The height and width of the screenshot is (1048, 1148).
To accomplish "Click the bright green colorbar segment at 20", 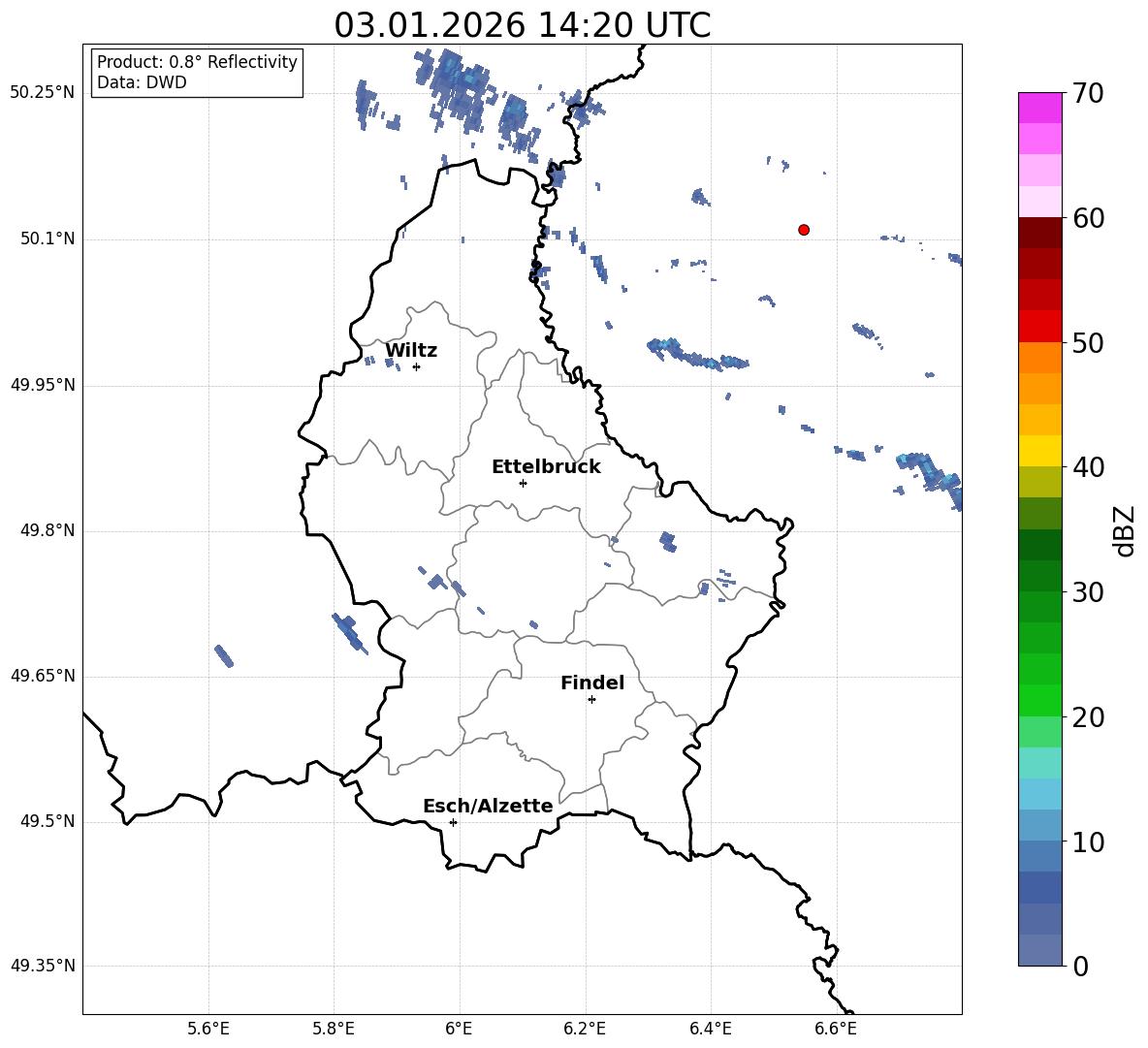I will coord(1040,700).
